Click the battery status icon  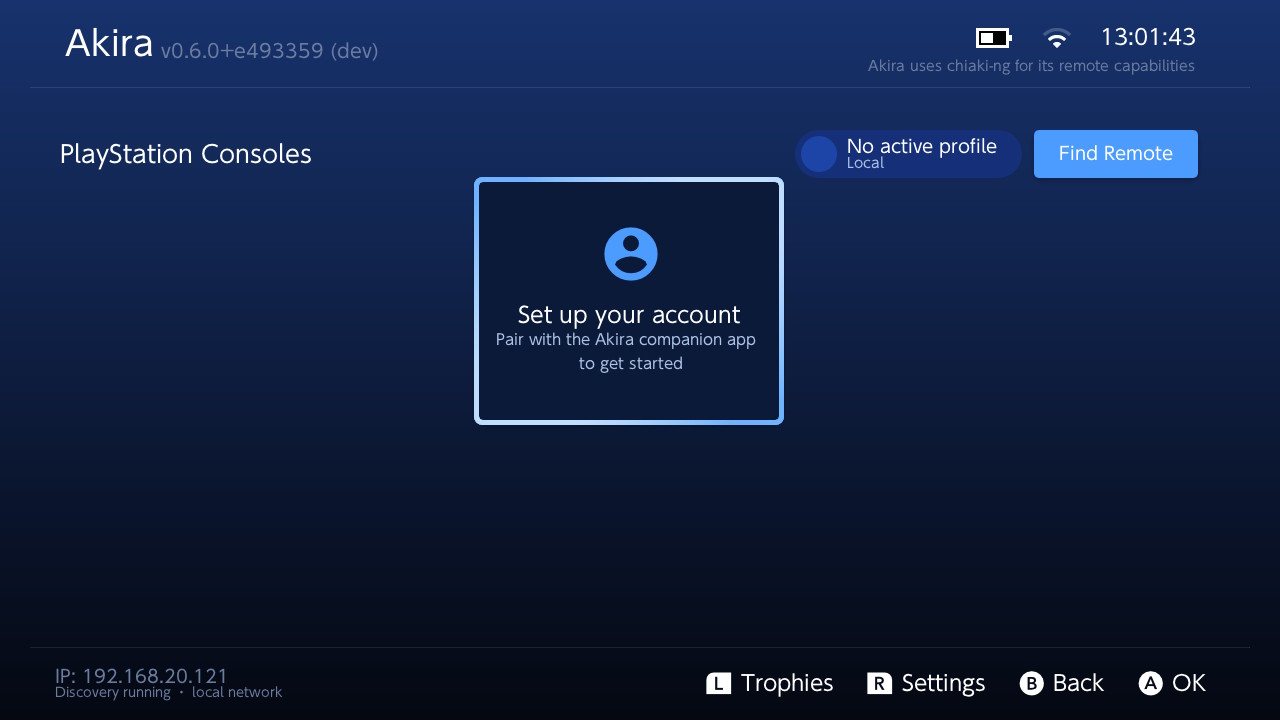coord(994,38)
